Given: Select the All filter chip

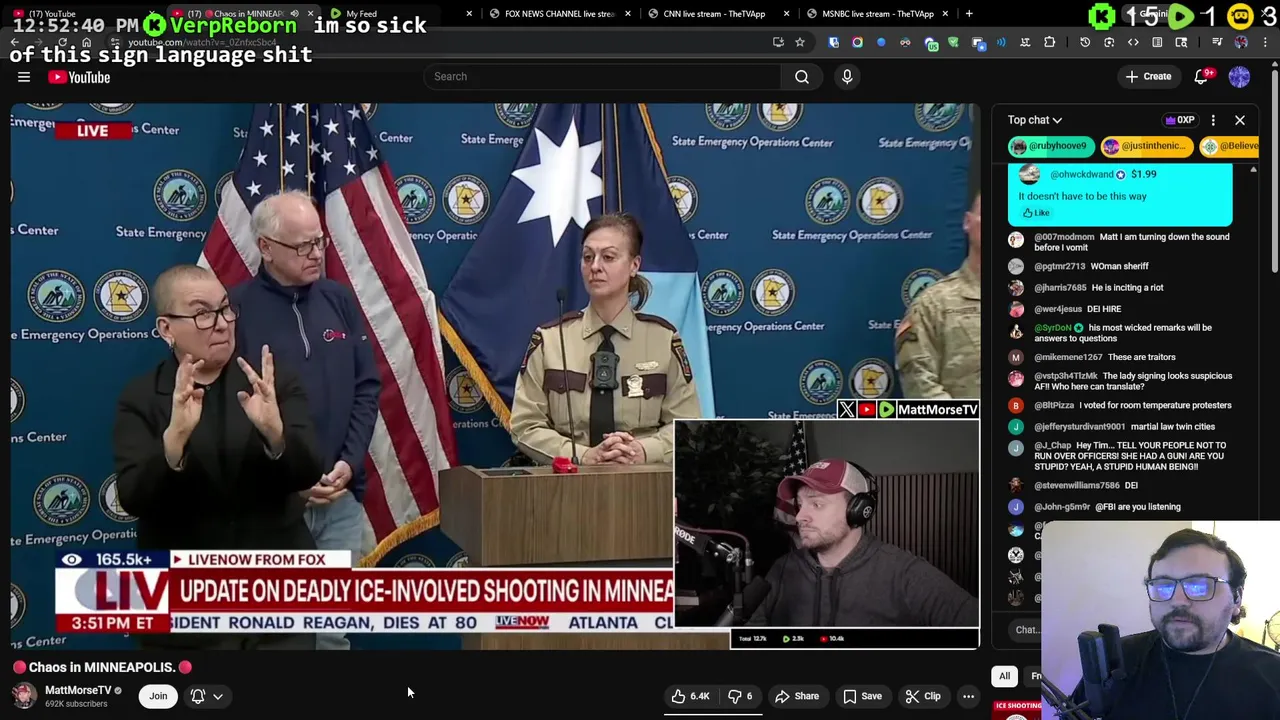Looking at the screenshot, I should click(x=1005, y=676).
